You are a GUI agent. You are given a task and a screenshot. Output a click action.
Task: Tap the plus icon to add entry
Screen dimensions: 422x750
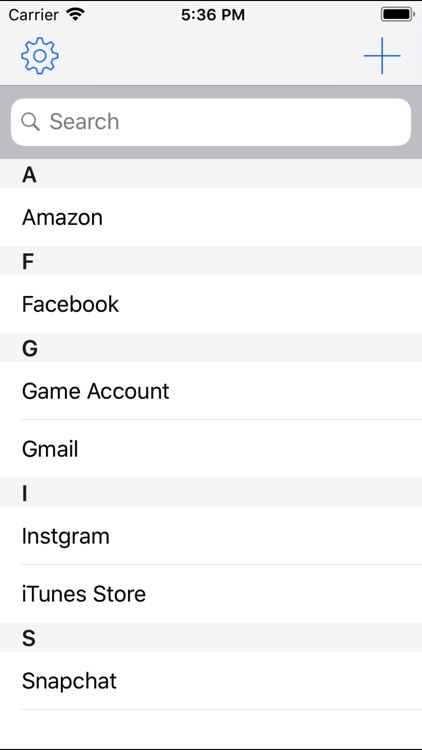(x=382, y=56)
